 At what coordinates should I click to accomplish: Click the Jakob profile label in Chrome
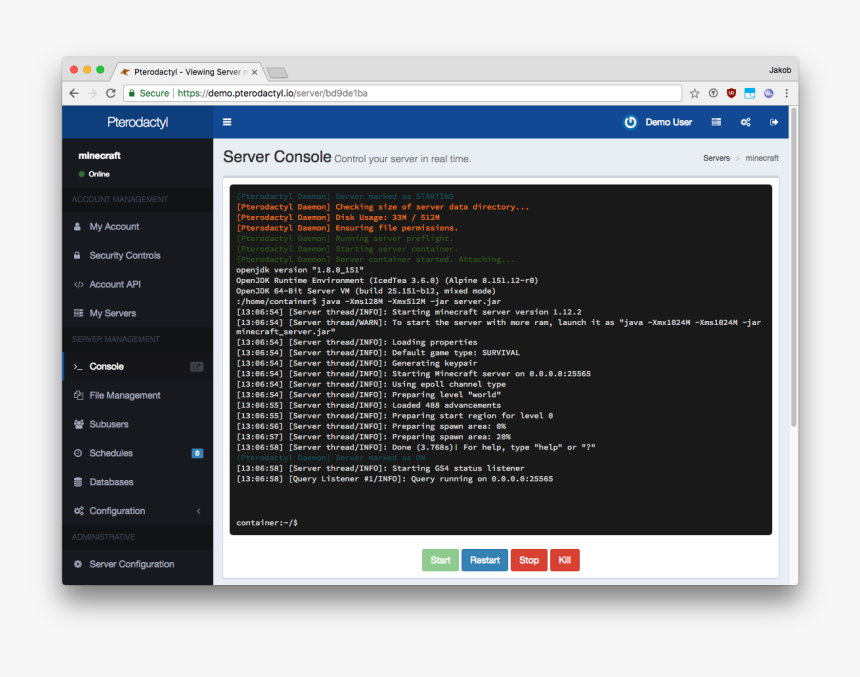coord(779,70)
